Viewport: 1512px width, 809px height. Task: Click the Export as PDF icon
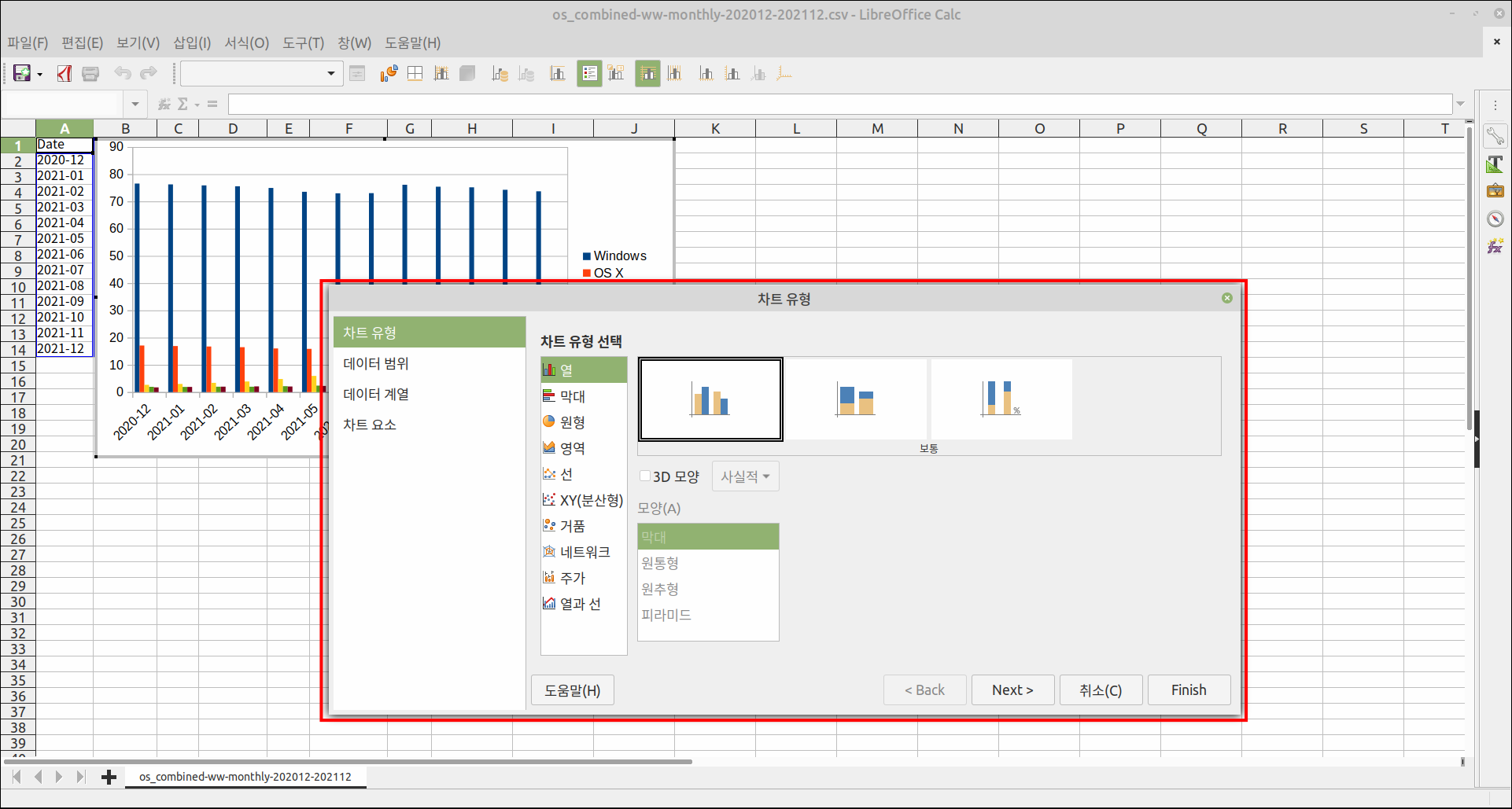(65, 74)
